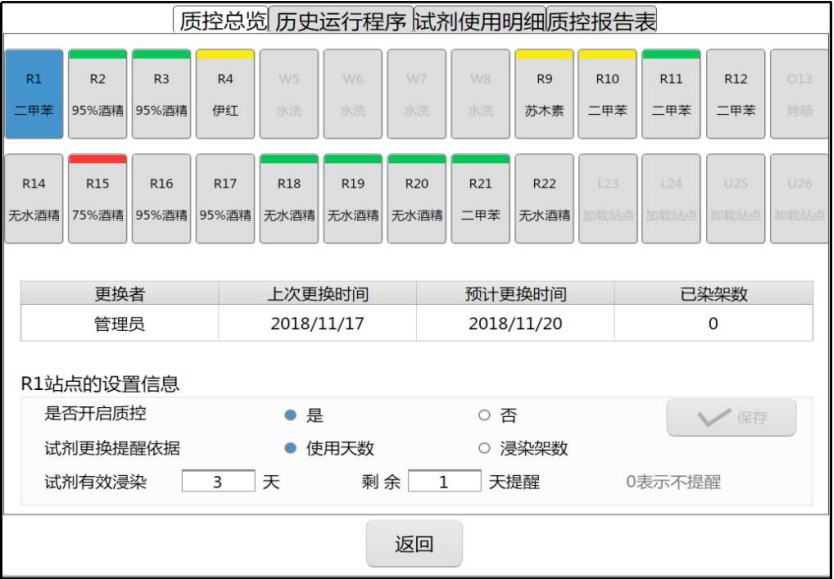Select the R9 苏木素 station tile
834x579 pixels.
pyautogui.click(x=544, y=93)
